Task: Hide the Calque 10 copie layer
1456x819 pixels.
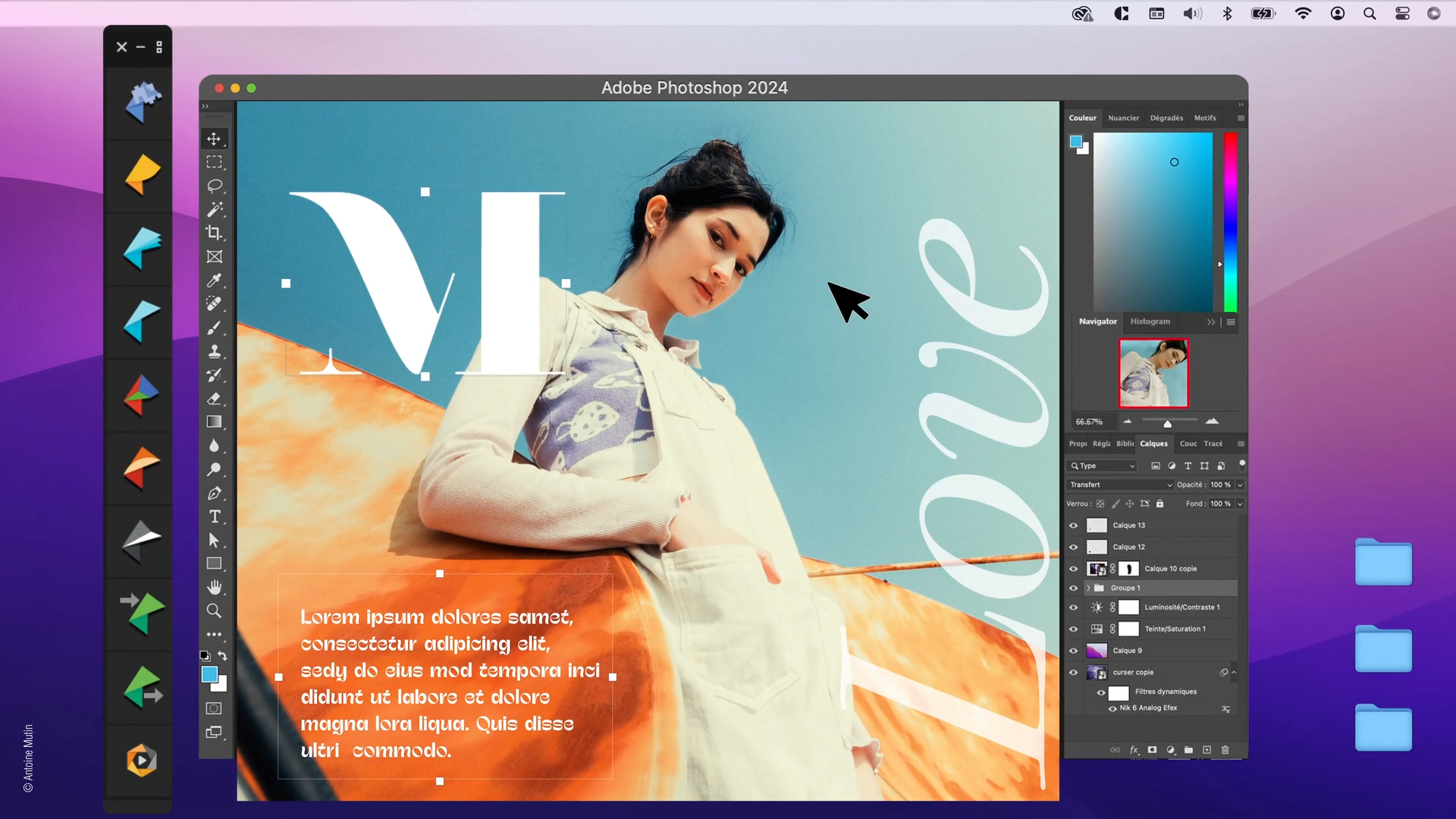Action: pos(1073,569)
